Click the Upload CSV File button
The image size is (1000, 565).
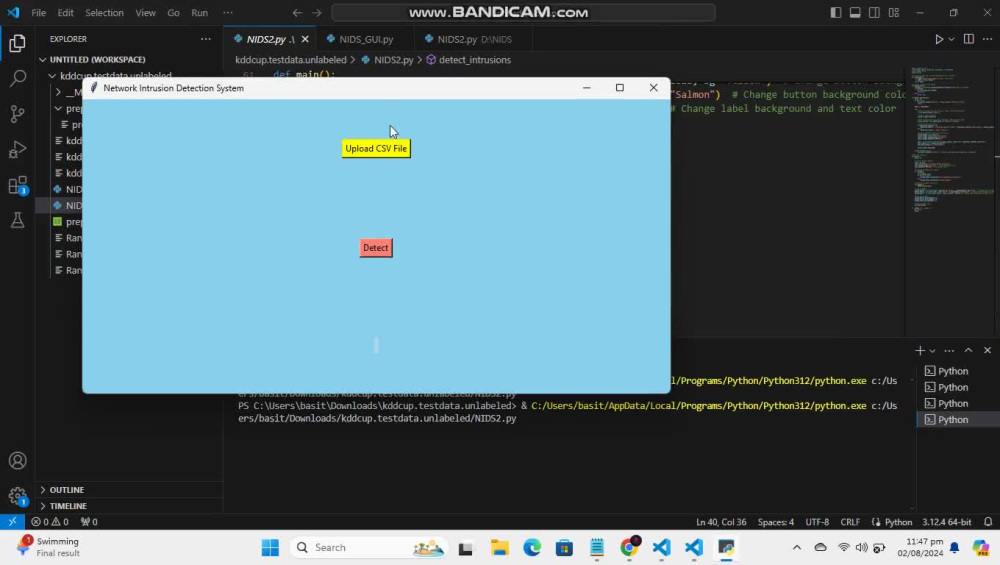[376, 149]
